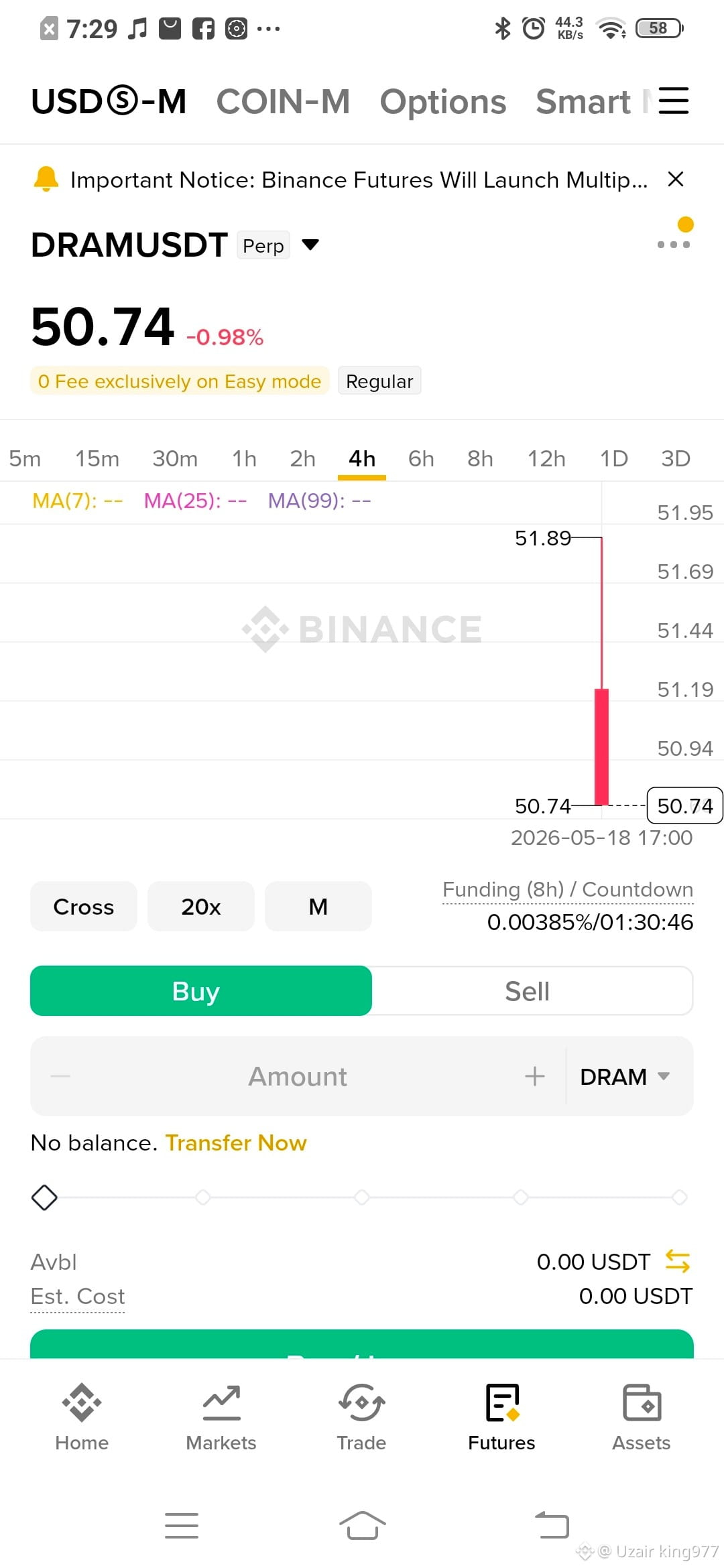The image size is (724, 1568).
Task: Open the hamburger menu beside Smart tab
Action: click(x=674, y=101)
